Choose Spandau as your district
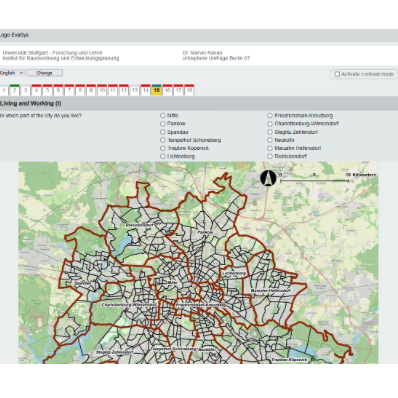The image size is (398, 398). pyautogui.click(x=163, y=132)
